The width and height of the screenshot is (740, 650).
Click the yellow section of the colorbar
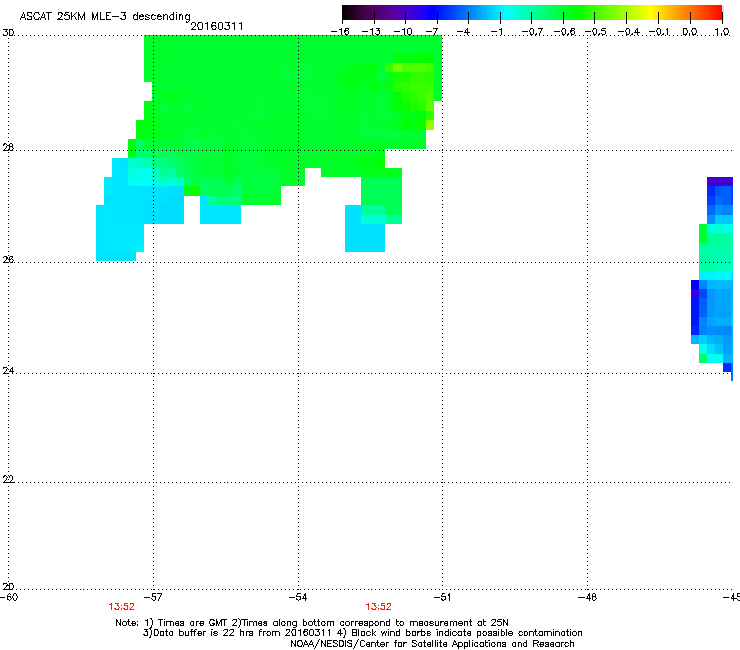(x=652, y=13)
